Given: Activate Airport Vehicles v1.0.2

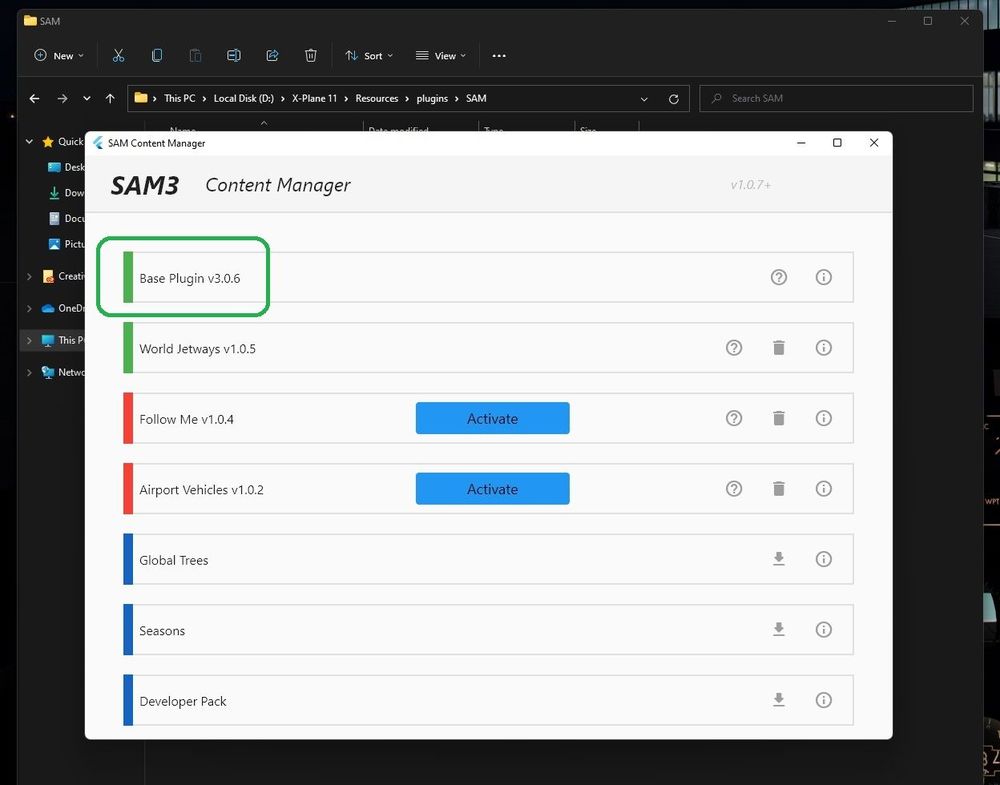Looking at the screenshot, I should point(492,489).
